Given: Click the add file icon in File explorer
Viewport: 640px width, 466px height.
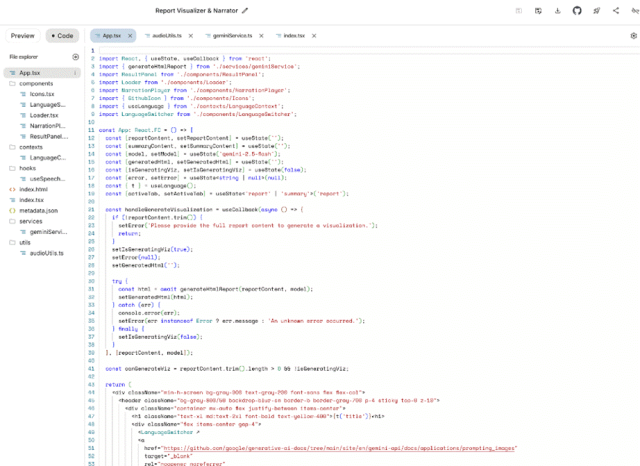Looking at the screenshot, I should tap(76, 57).
